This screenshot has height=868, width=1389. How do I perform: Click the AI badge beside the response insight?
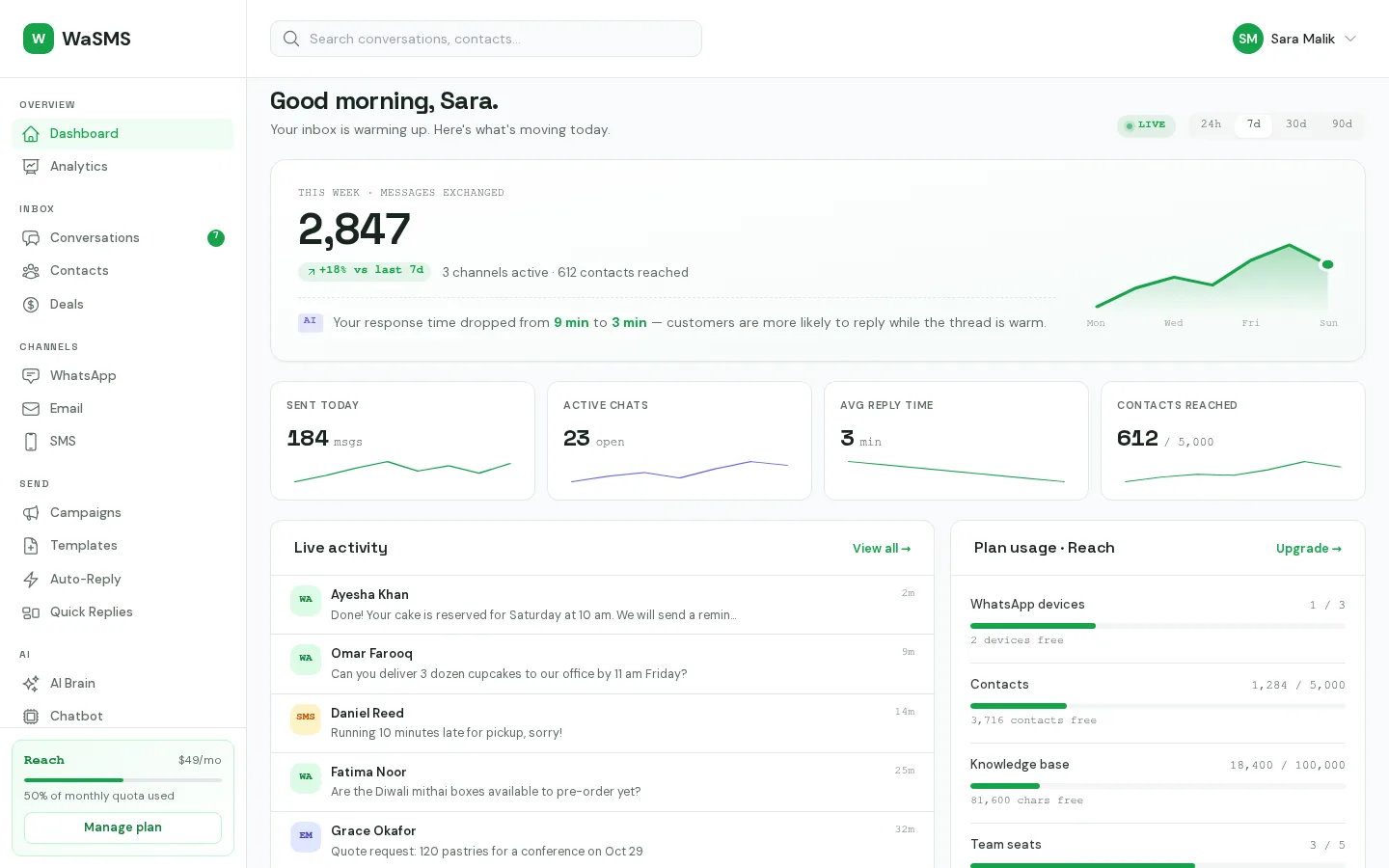coord(310,321)
